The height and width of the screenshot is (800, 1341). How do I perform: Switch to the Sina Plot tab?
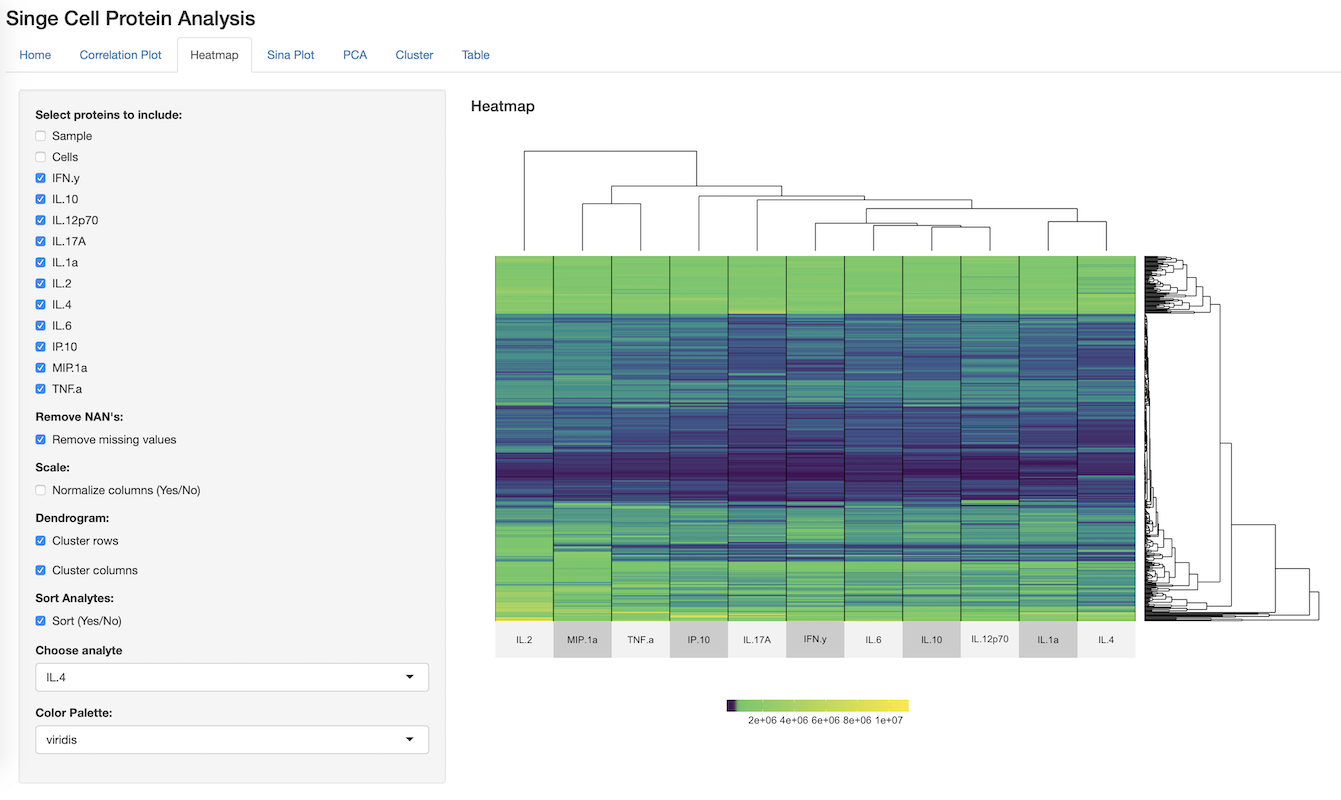click(290, 55)
